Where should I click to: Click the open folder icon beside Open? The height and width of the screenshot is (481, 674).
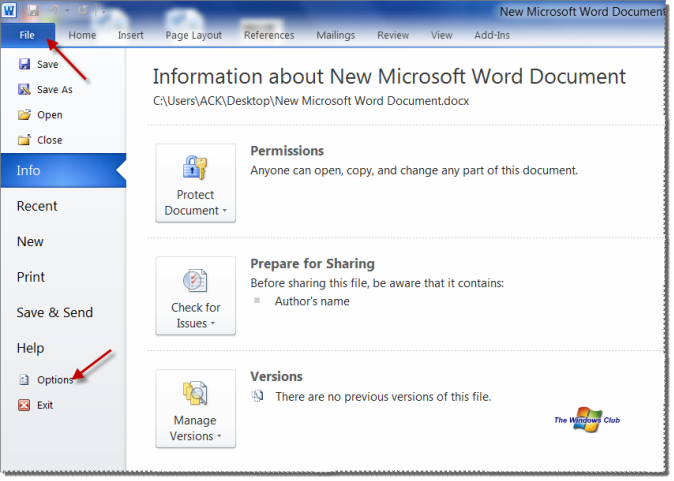coord(25,115)
